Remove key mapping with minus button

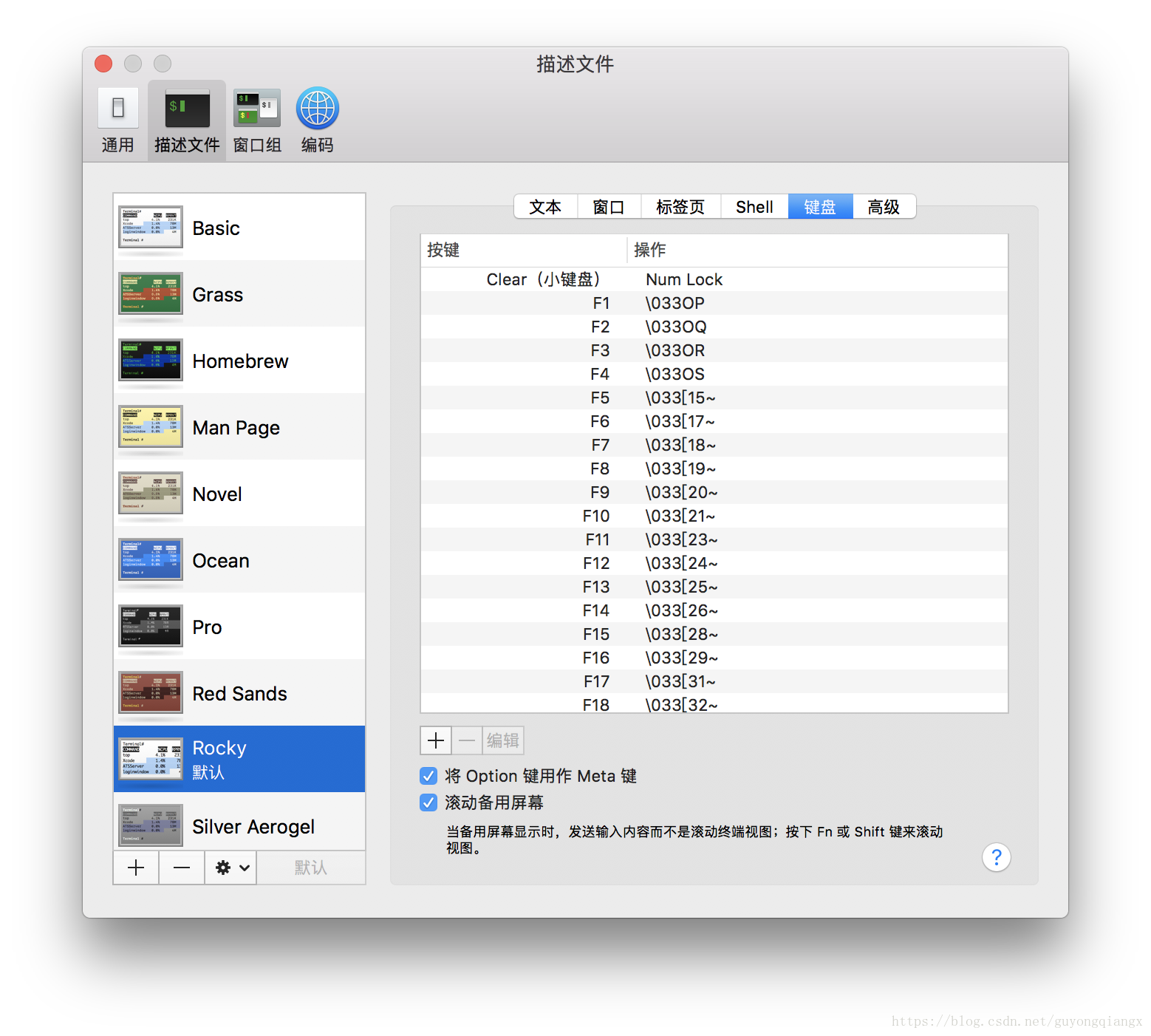point(467,740)
